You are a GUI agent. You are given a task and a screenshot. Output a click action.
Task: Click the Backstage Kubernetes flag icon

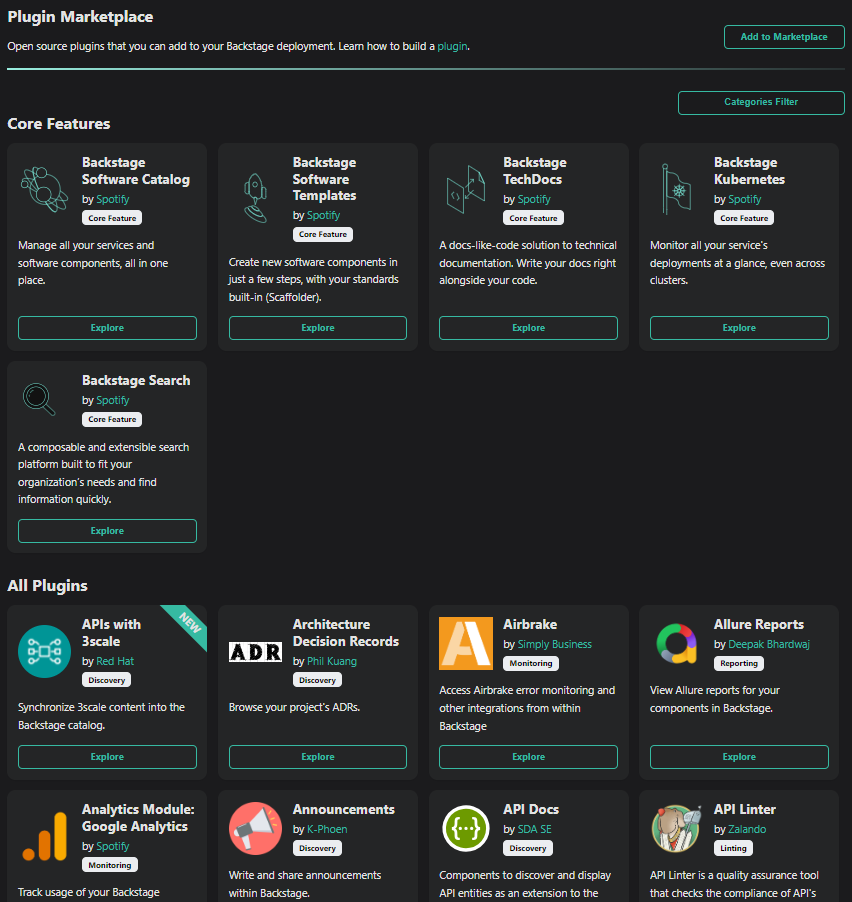[676, 189]
